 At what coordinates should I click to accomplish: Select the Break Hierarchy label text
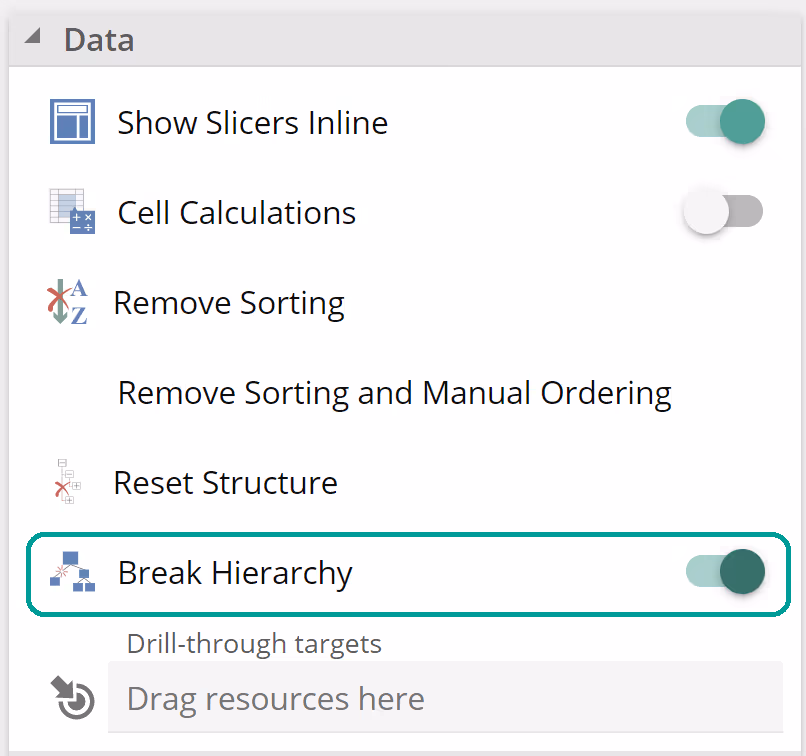coord(235,573)
